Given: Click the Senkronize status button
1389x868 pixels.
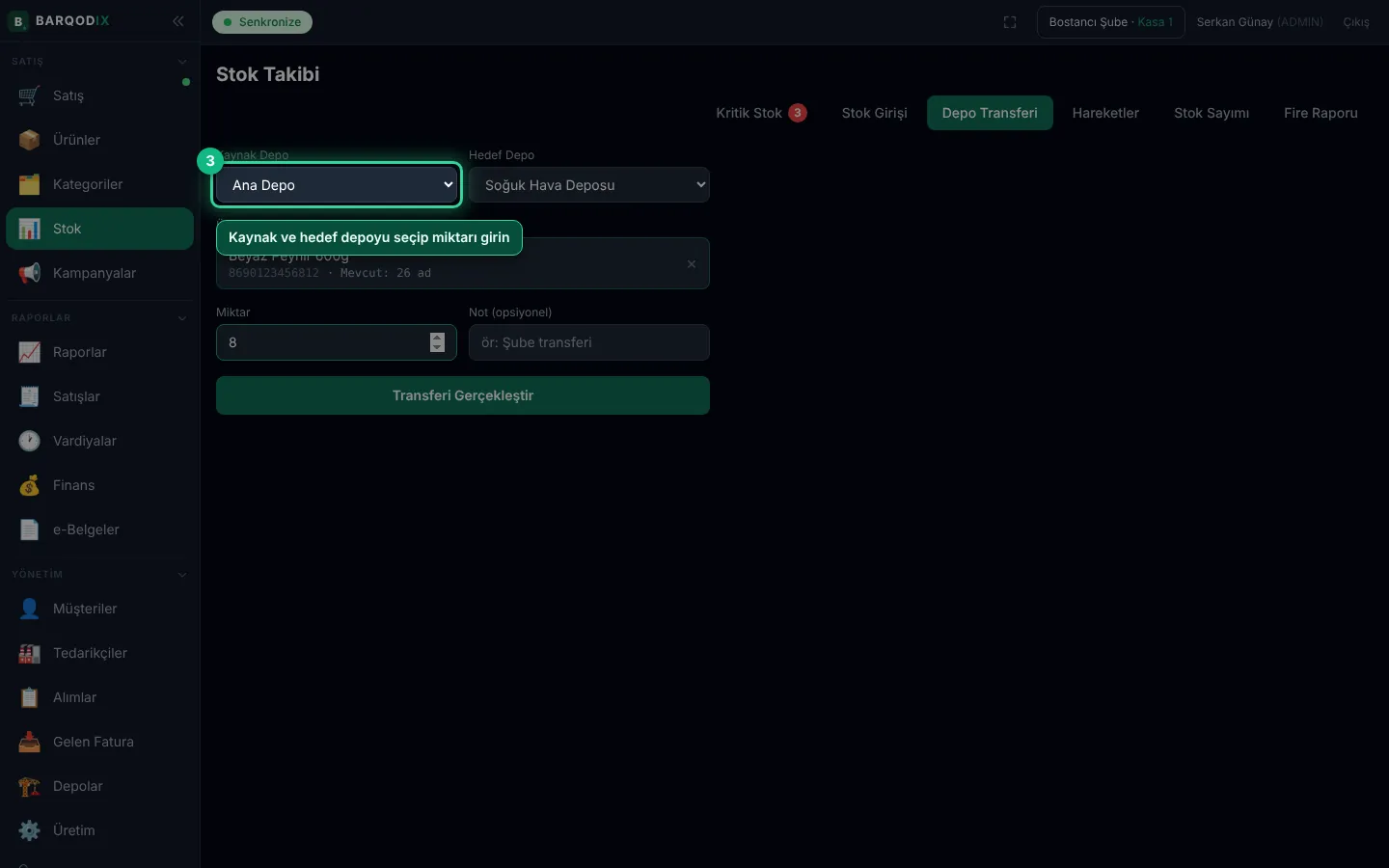Looking at the screenshot, I should [262, 22].
